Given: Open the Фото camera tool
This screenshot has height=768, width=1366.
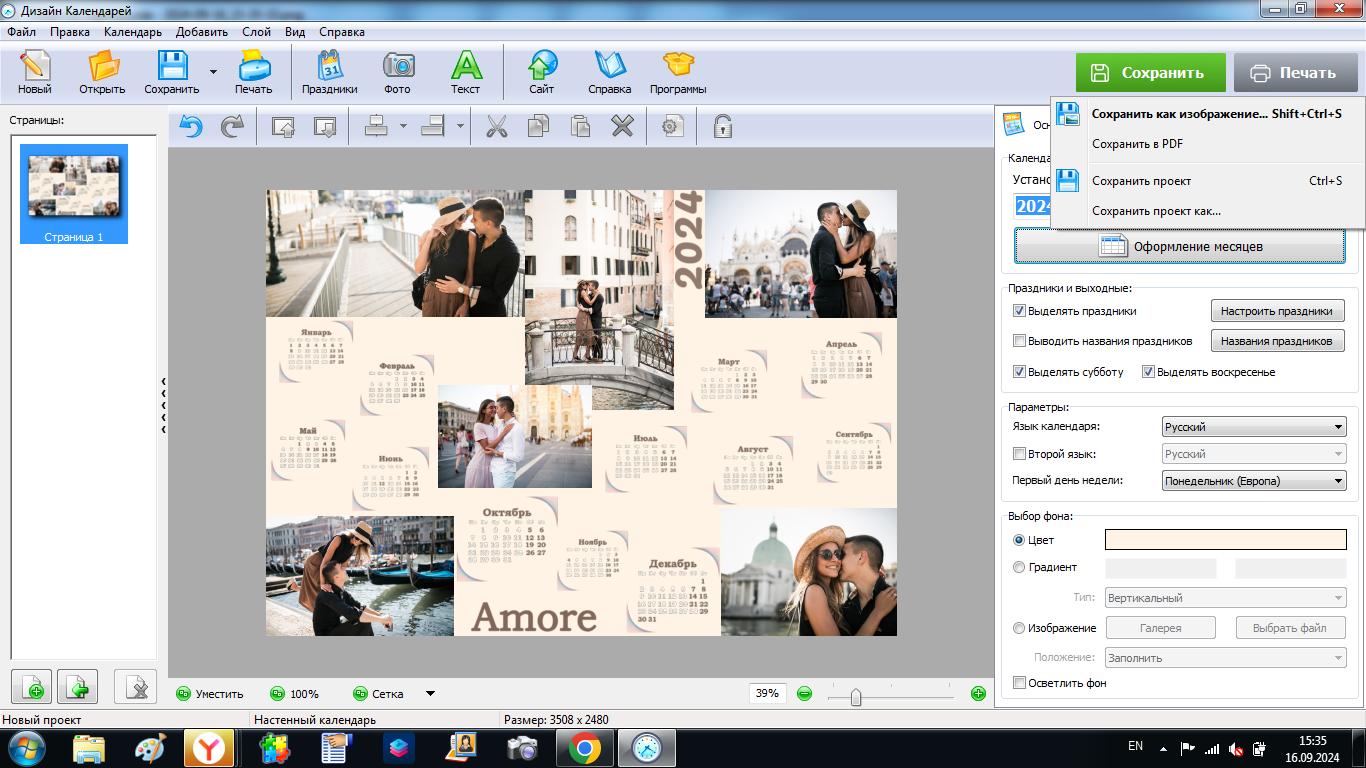Looking at the screenshot, I should (397, 71).
